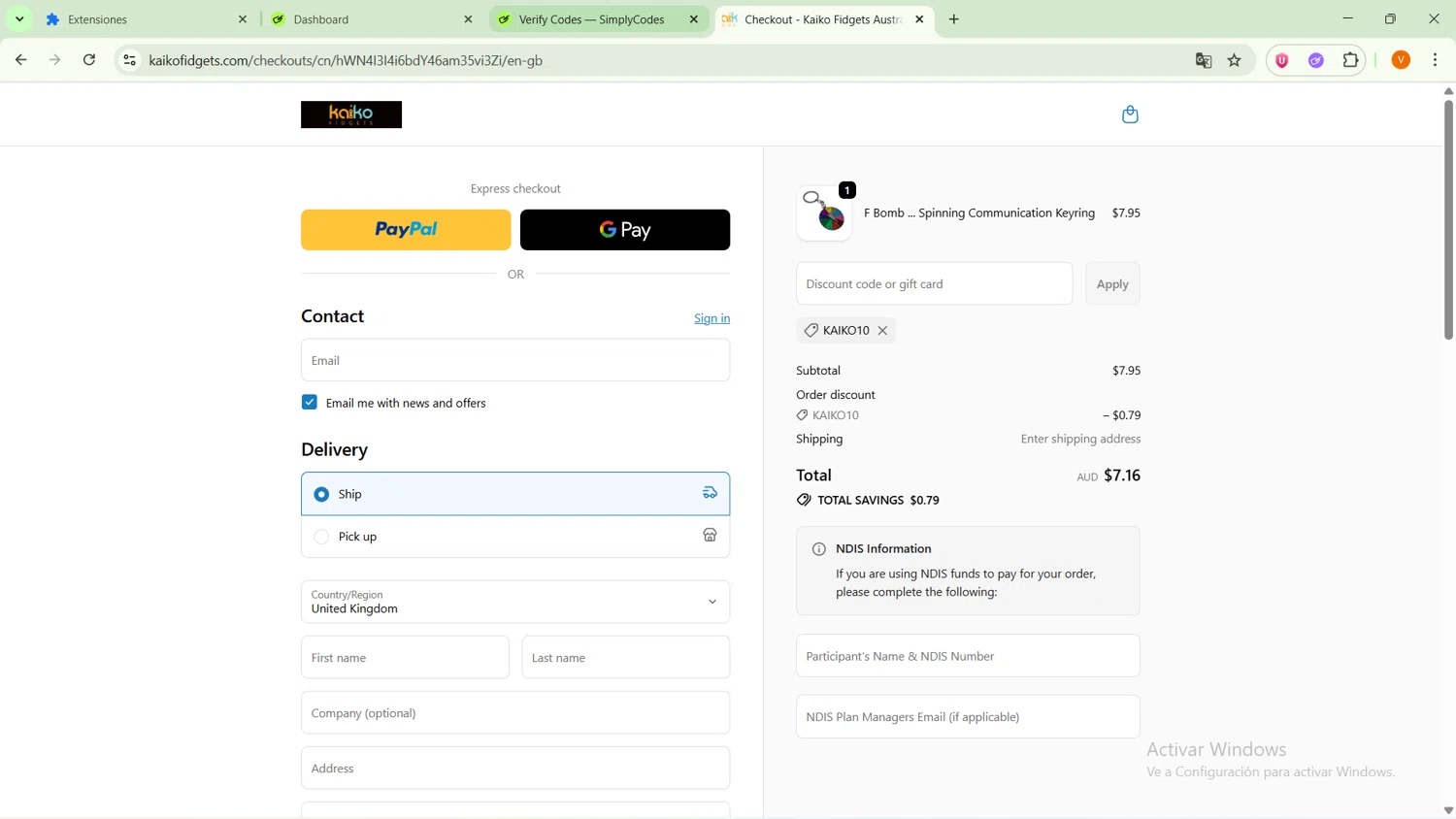This screenshot has height=819, width=1456.
Task: Click the browser address bar URL
Action: (346, 60)
